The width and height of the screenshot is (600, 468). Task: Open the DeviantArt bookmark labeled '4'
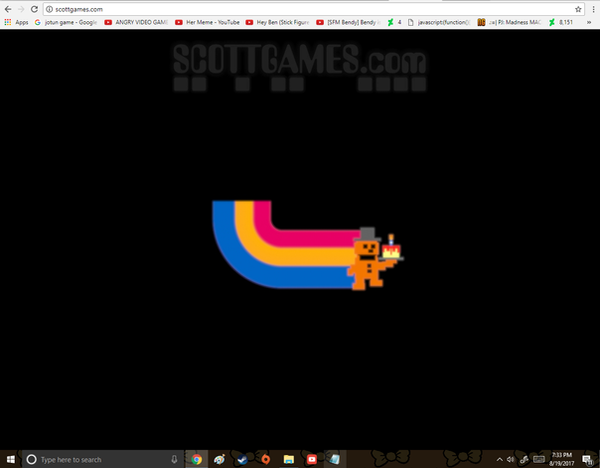[x=394, y=22]
